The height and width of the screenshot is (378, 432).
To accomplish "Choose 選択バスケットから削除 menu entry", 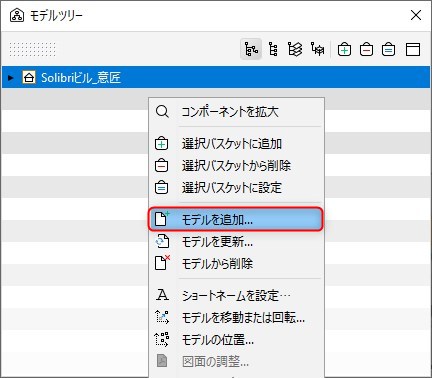I will (236, 166).
